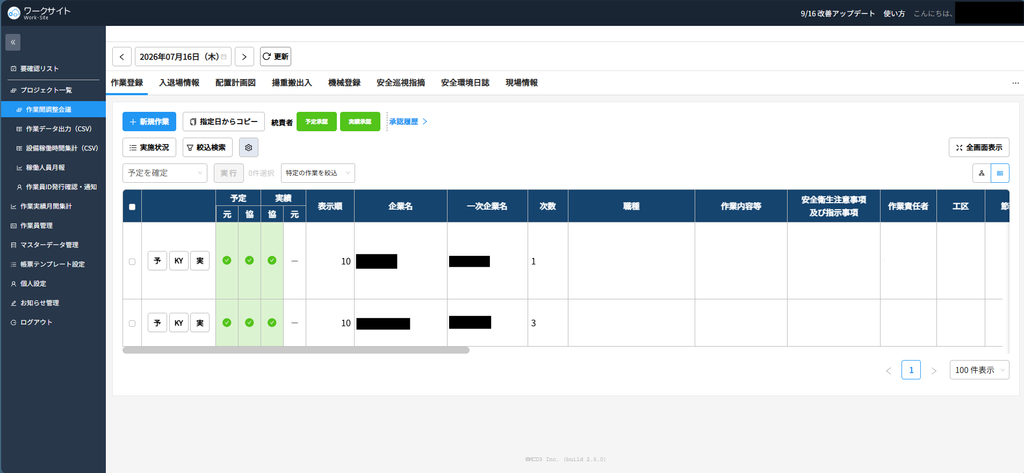
Task: Click the 実績 協 check icon in second row
Action: point(272,323)
